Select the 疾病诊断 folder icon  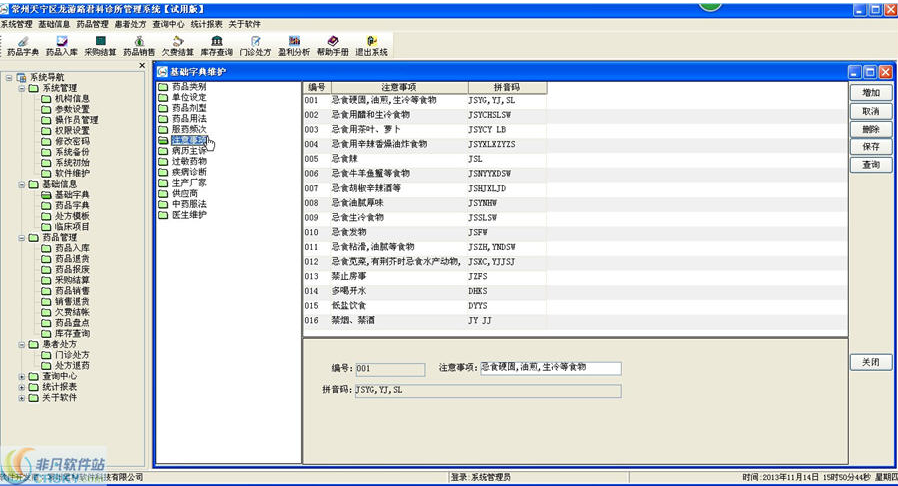pyautogui.click(x=163, y=172)
